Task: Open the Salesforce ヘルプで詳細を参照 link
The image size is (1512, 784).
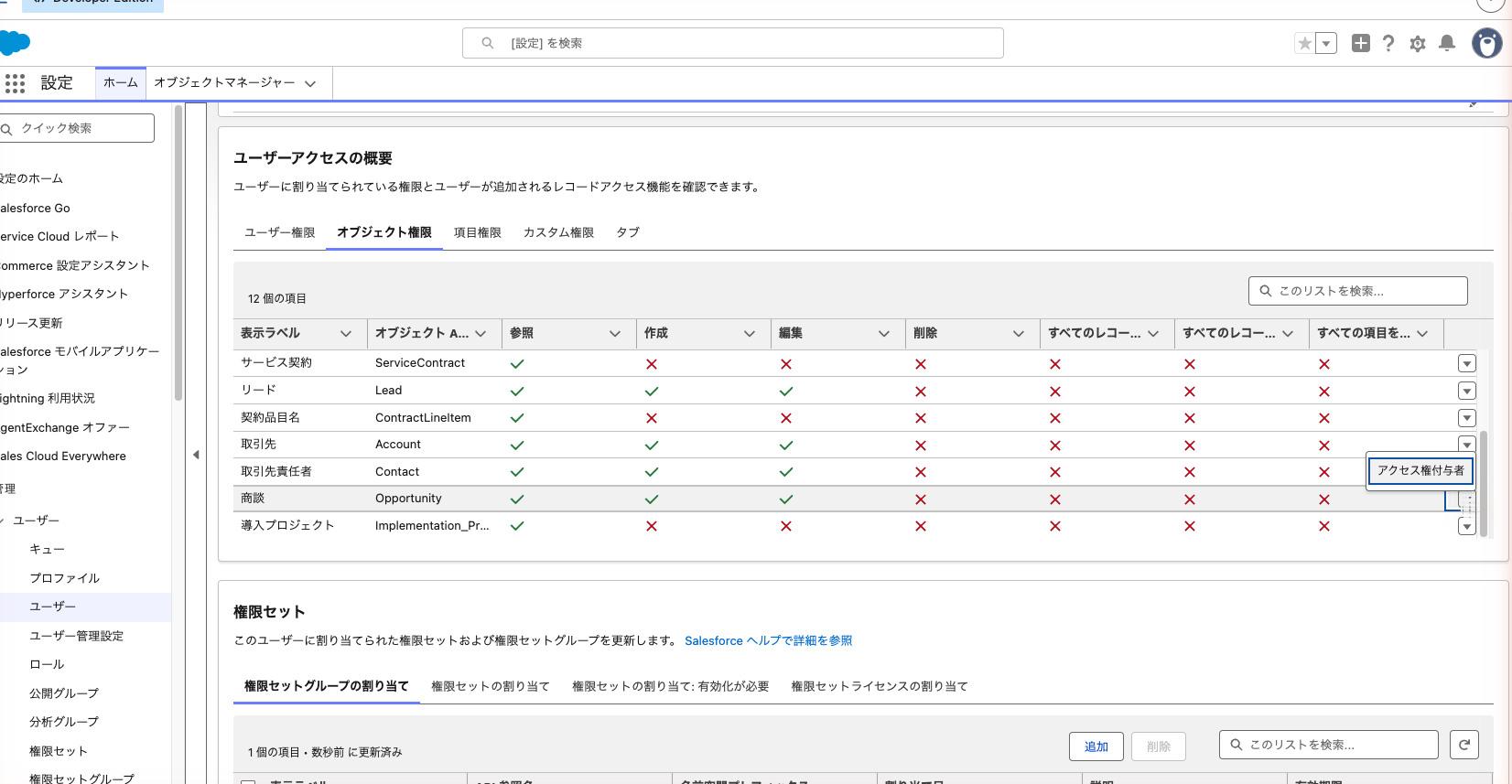Action: [x=768, y=640]
